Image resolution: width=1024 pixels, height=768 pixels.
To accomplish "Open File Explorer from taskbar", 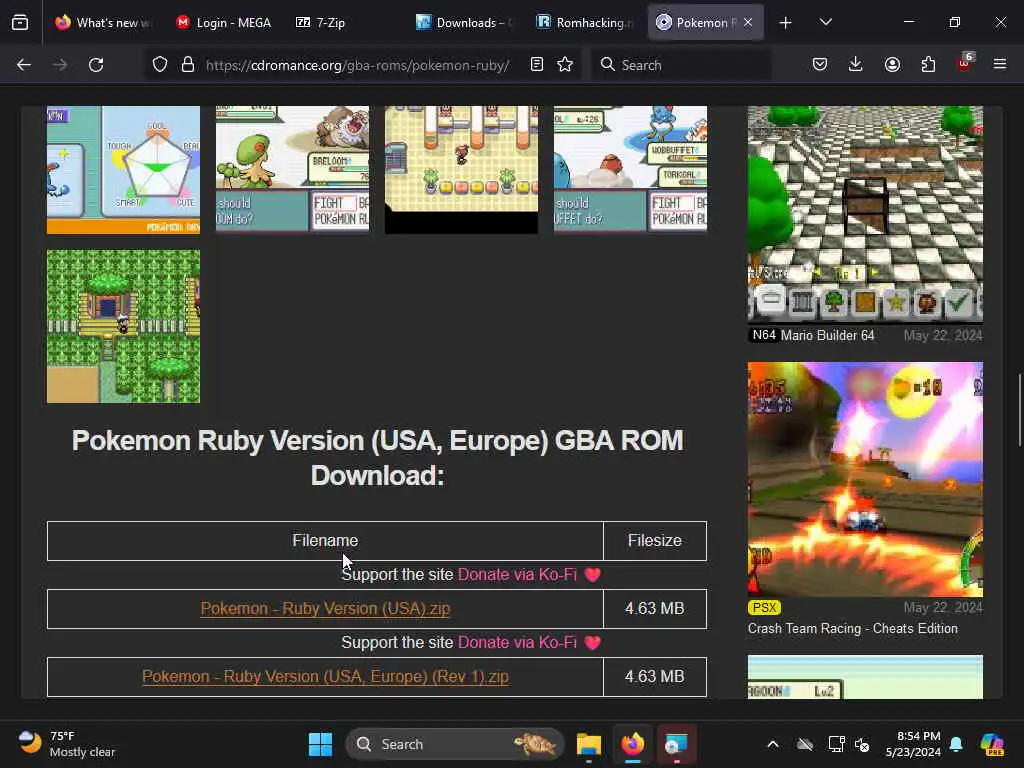I will coord(588,744).
